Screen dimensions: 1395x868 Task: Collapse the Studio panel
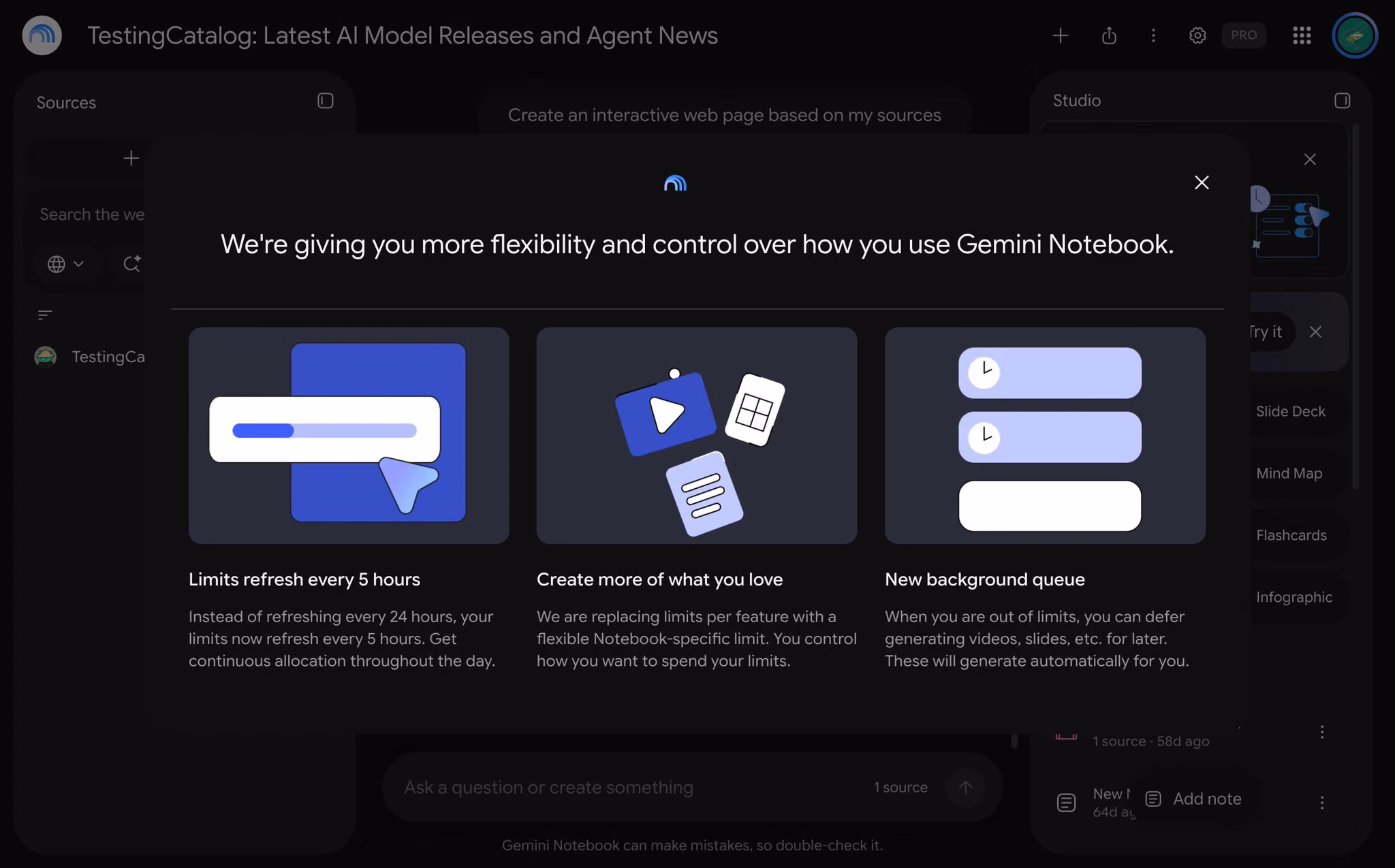click(x=1342, y=101)
